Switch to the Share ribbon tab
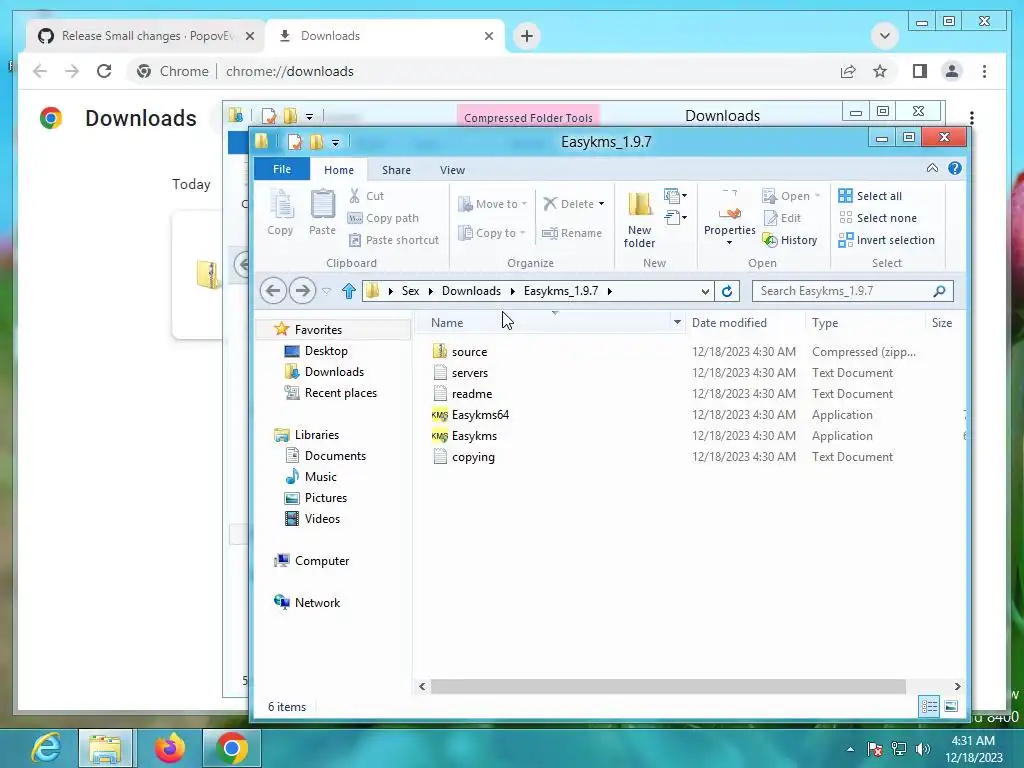This screenshot has width=1024, height=768. pos(396,170)
